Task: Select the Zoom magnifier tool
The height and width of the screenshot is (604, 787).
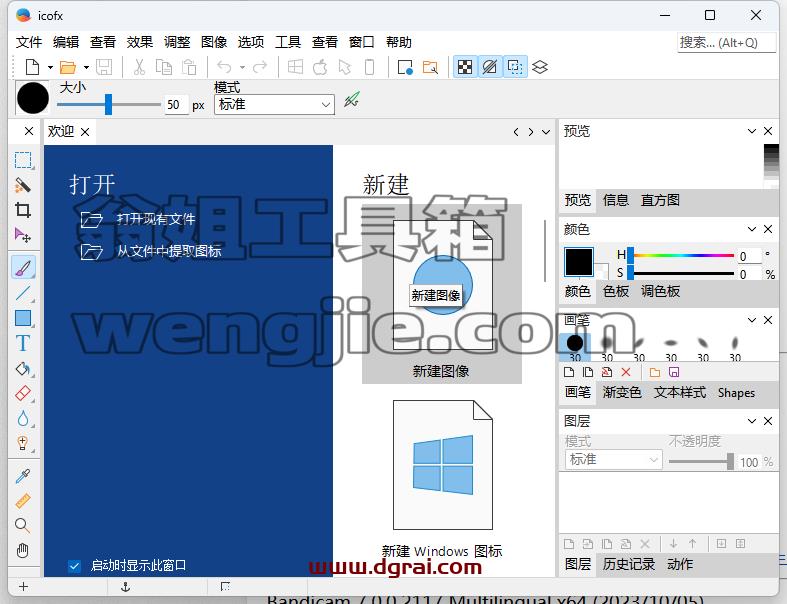Action: click(23, 526)
